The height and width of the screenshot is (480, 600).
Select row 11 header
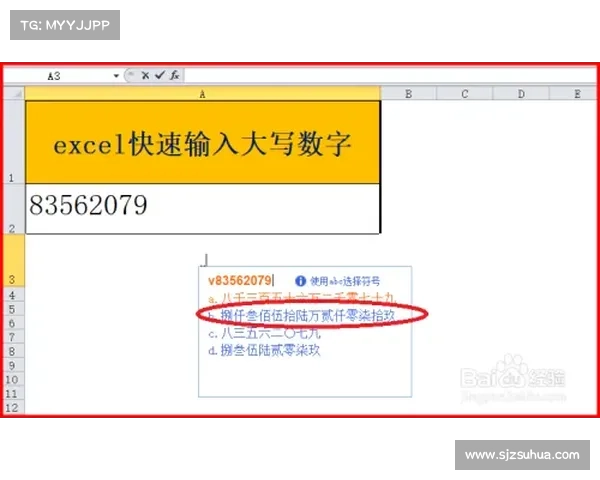click(x=14, y=393)
